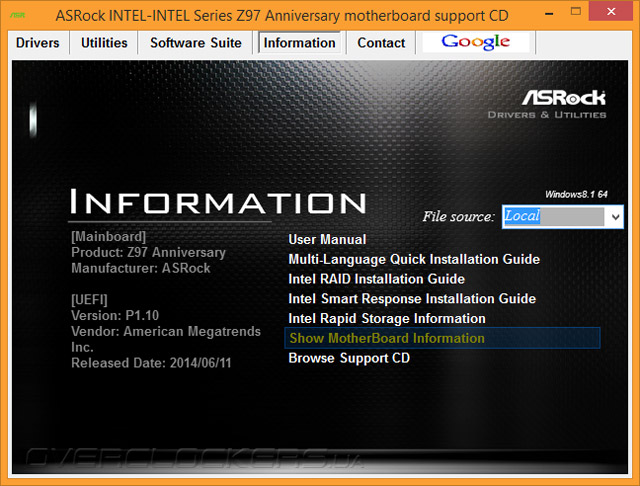Viewport: 640px width, 486px height.
Task: Open the User Manual link
Action: pos(327,240)
